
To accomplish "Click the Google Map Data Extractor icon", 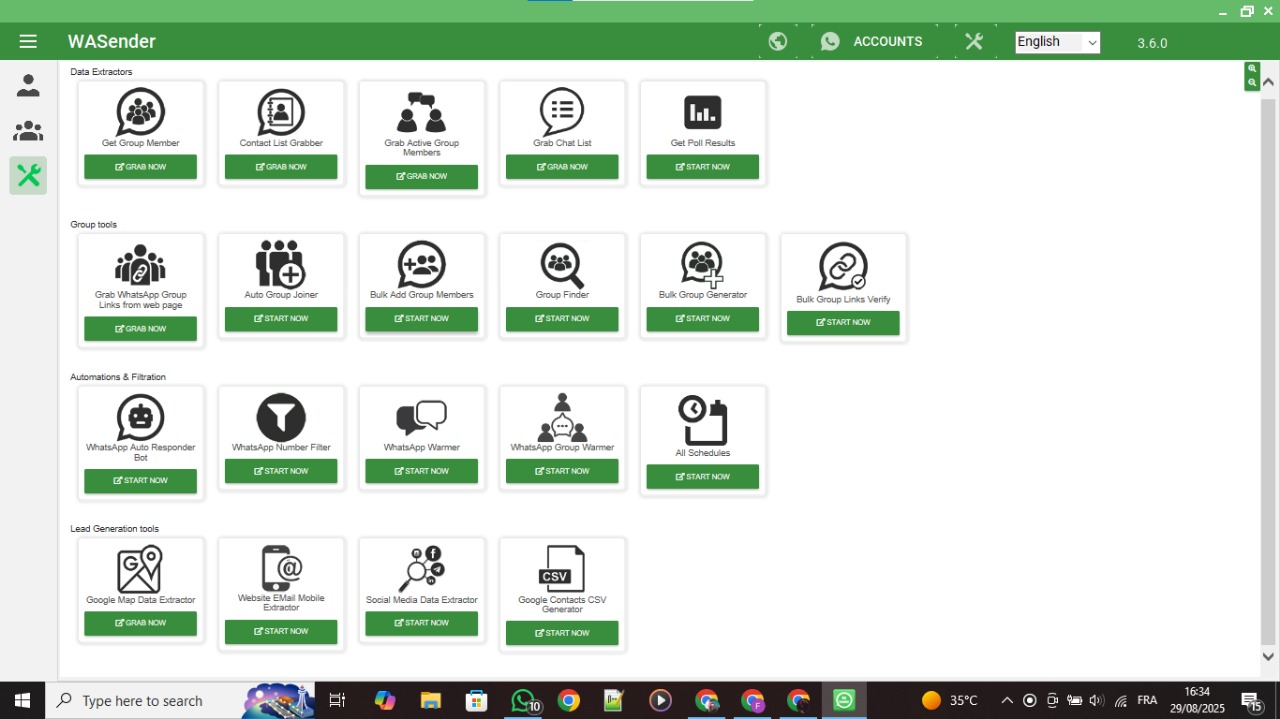I will click(140, 569).
